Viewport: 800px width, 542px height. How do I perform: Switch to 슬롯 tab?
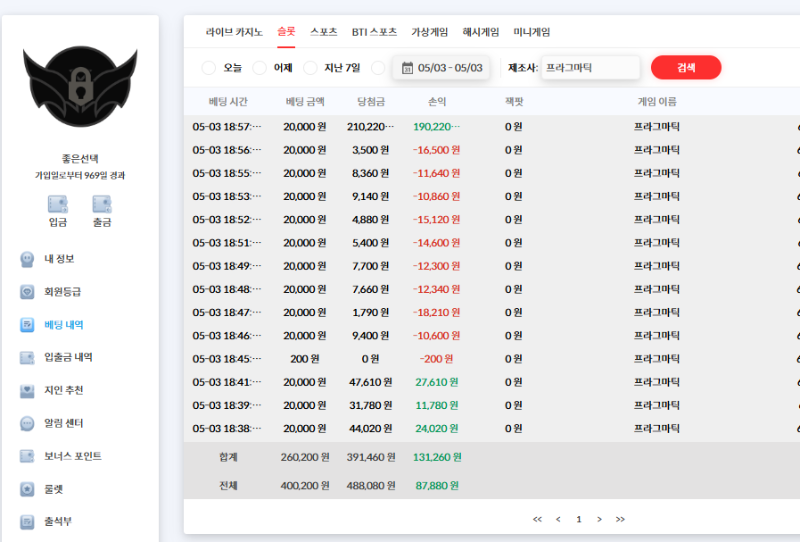click(286, 32)
